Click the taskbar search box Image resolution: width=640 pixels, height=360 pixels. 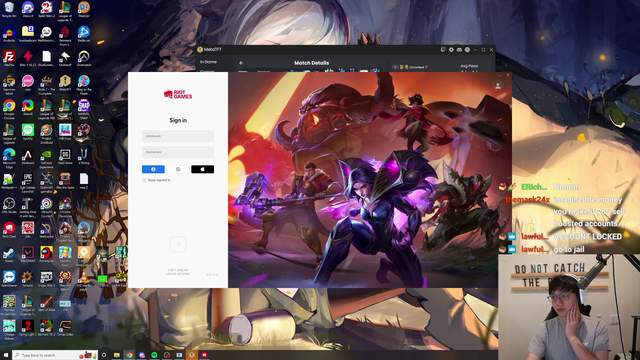[55, 355]
